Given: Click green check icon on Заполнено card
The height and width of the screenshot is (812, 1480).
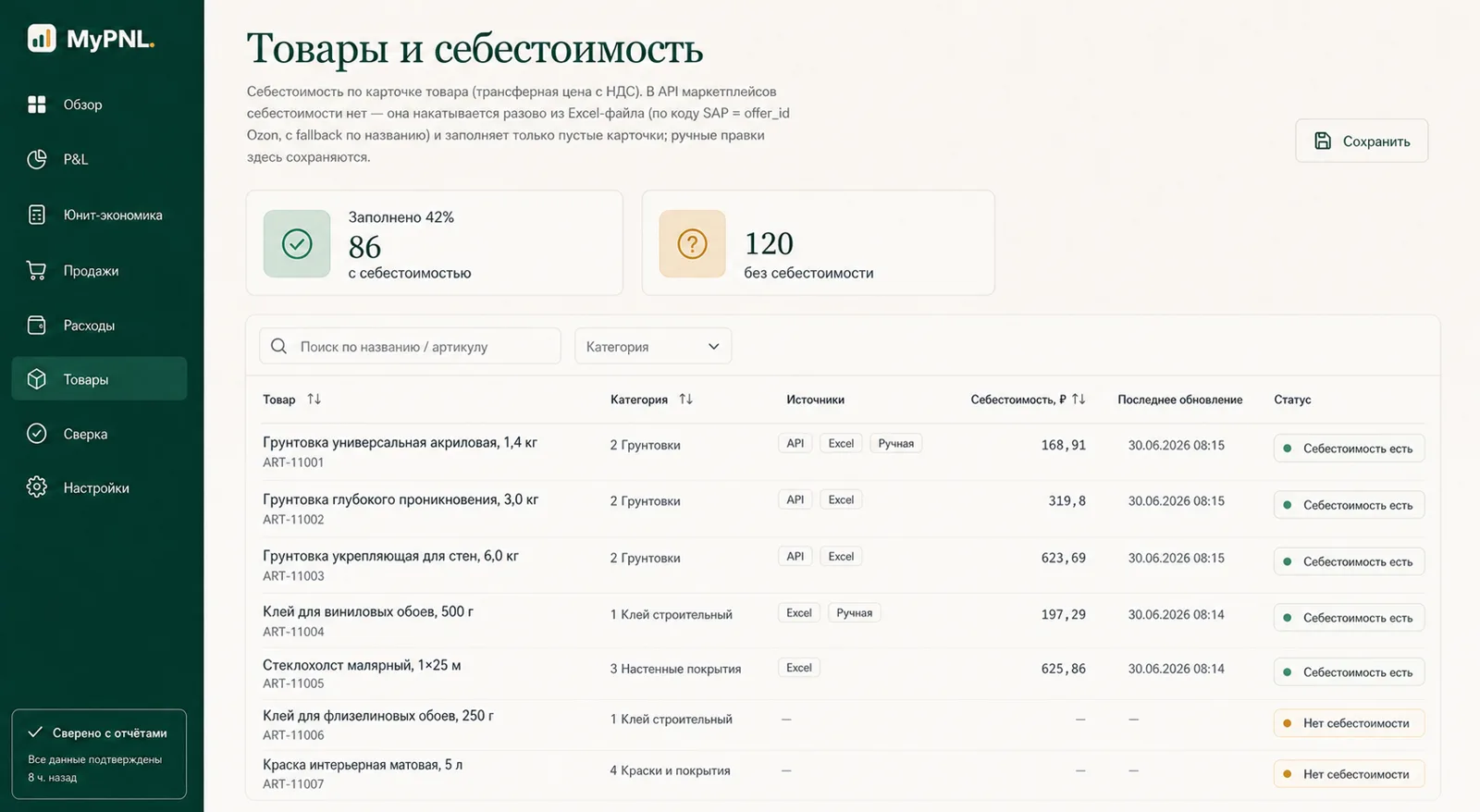Looking at the screenshot, I should (x=297, y=243).
